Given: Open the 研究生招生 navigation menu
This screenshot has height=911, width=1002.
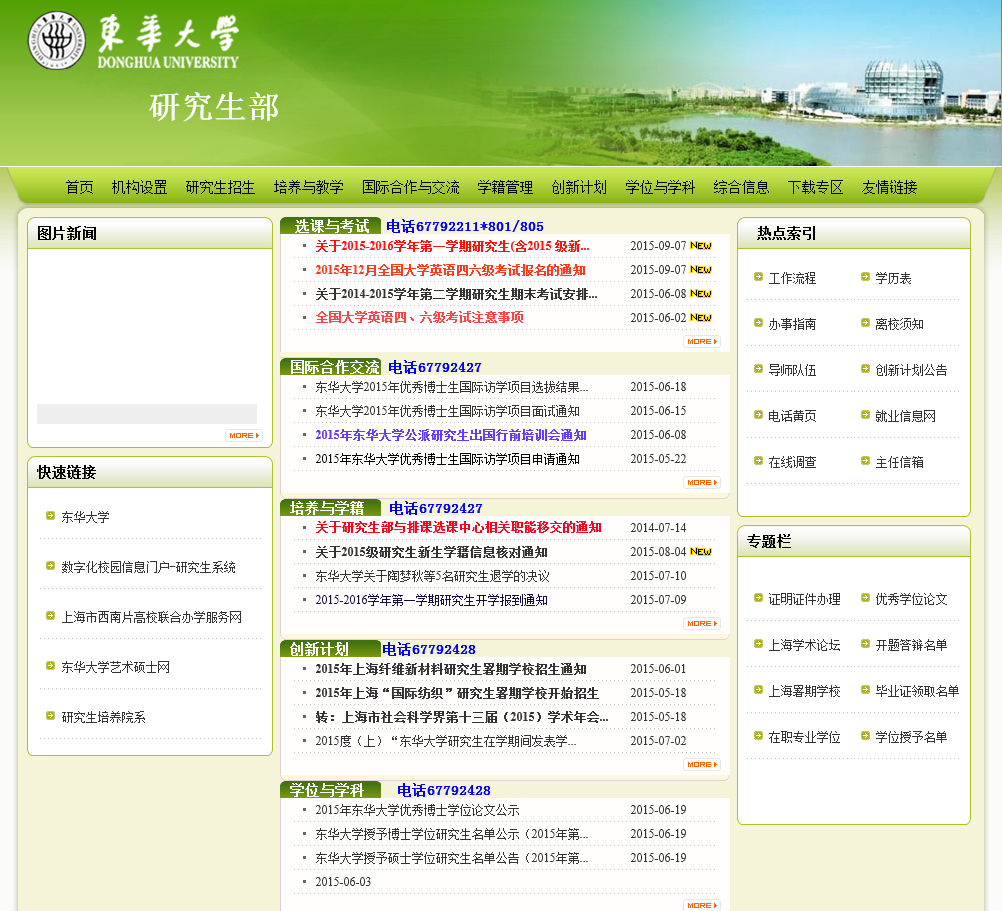Looking at the screenshot, I should coord(220,187).
